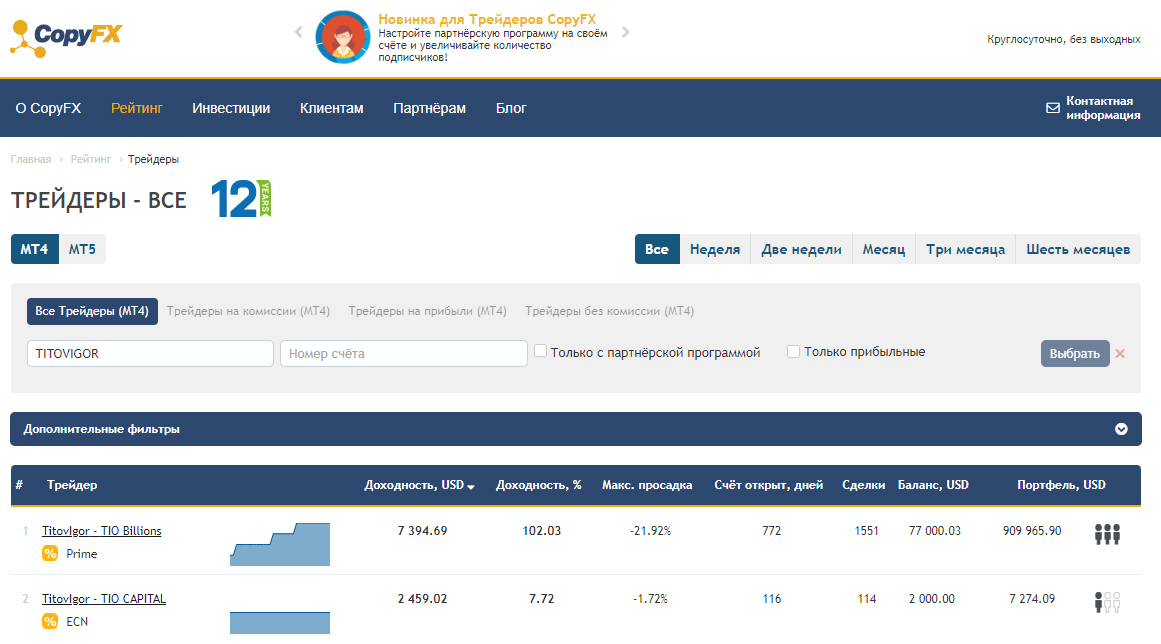The image size is (1161, 644).
Task: Sort by 'Сделки' column header
Action: tap(863, 485)
